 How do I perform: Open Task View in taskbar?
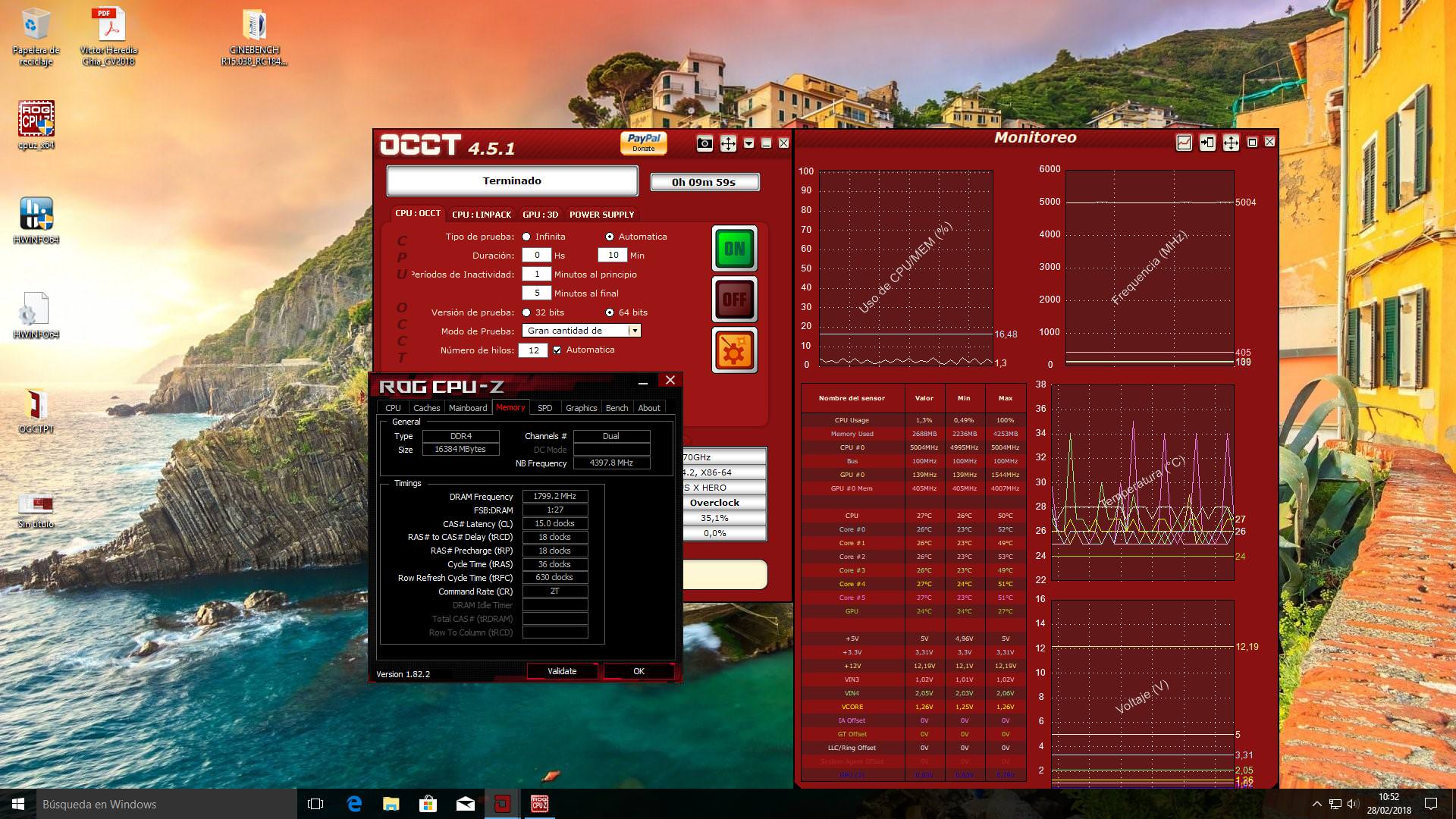pyautogui.click(x=315, y=804)
